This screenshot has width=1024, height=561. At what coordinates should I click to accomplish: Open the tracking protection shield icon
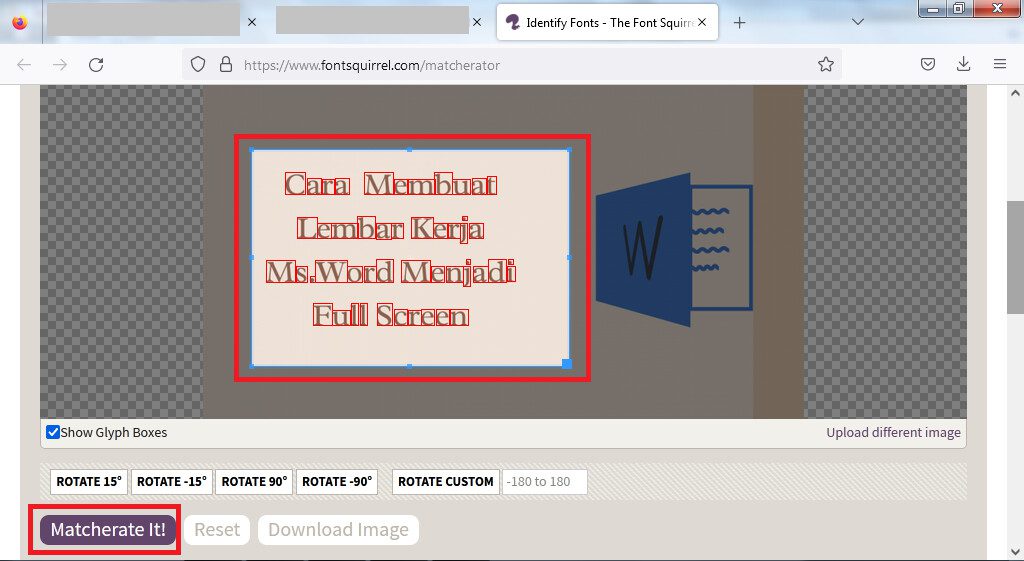point(198,64)
